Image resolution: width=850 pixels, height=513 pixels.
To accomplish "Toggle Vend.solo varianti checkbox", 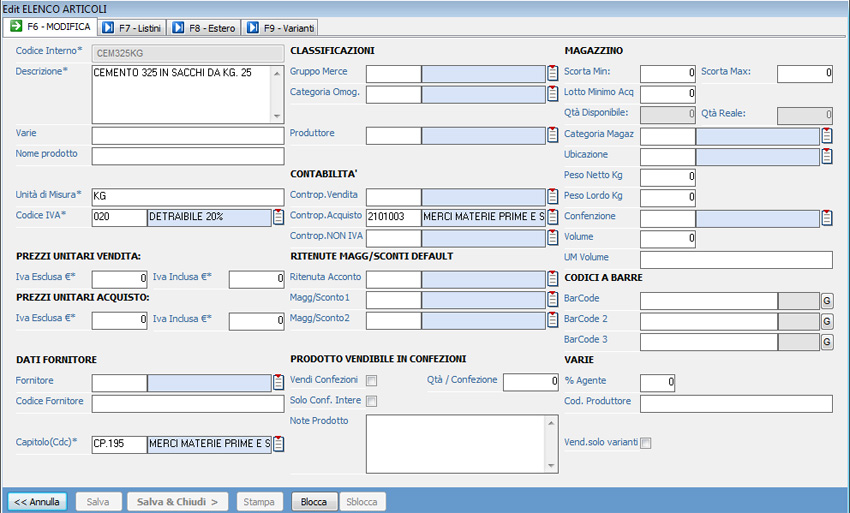I will (646, 443).
